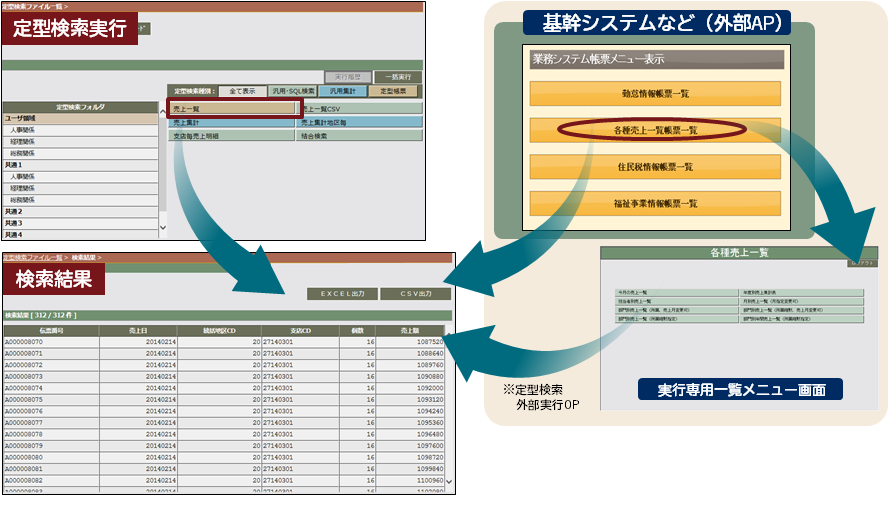This screenshot has height=511, width=890.
Task: Open 今月の売上一覧 in 各種売上一覧 menu
Action: 677,292
